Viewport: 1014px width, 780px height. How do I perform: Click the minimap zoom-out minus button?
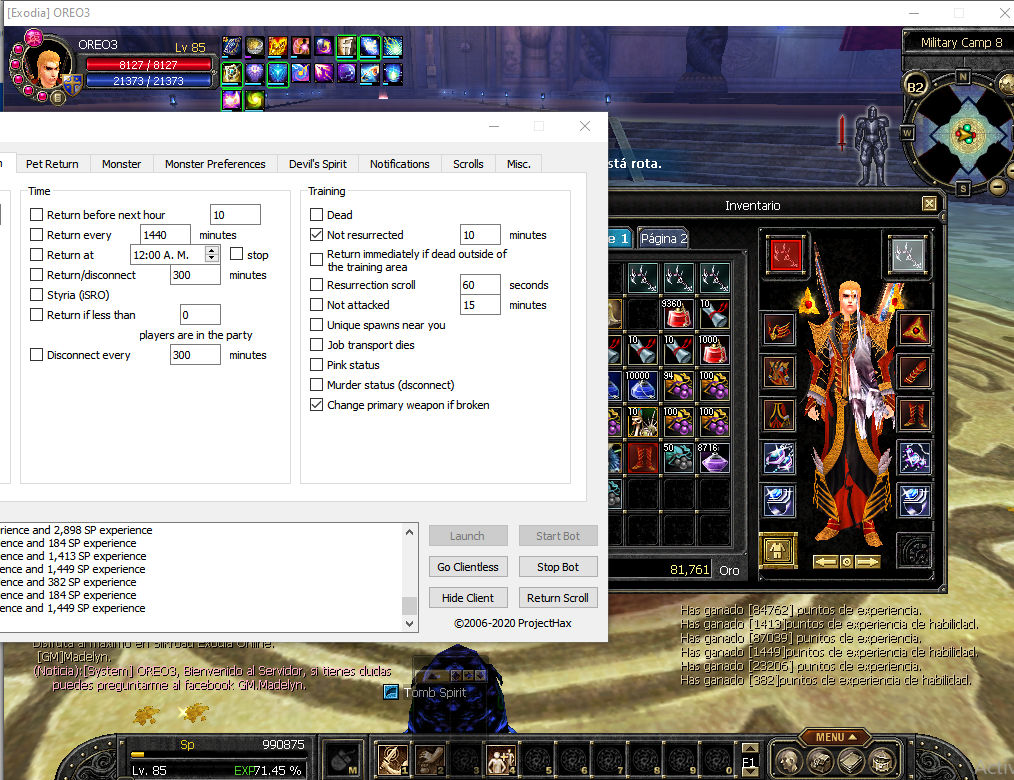pos(998,186)
